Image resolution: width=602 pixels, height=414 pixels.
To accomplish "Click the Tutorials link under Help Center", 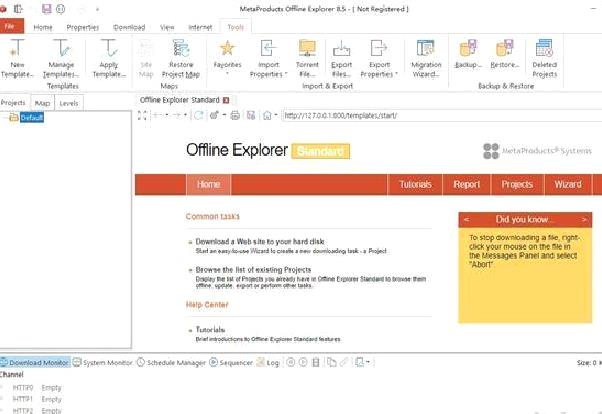I will click(210, 330).
